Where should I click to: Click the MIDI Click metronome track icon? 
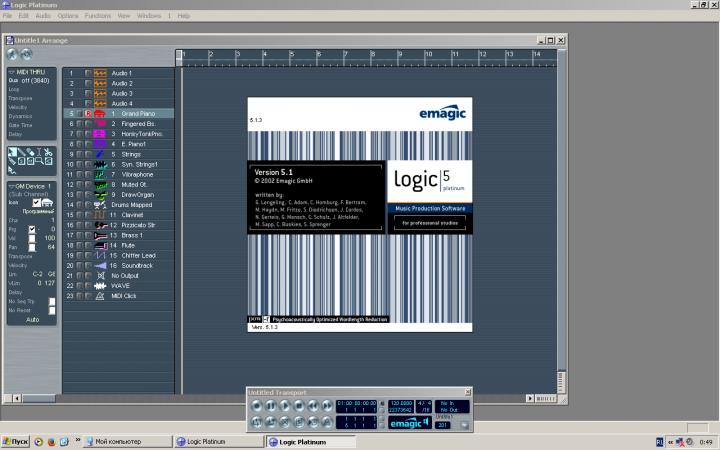pyautogui.click(x=100, y=295)
